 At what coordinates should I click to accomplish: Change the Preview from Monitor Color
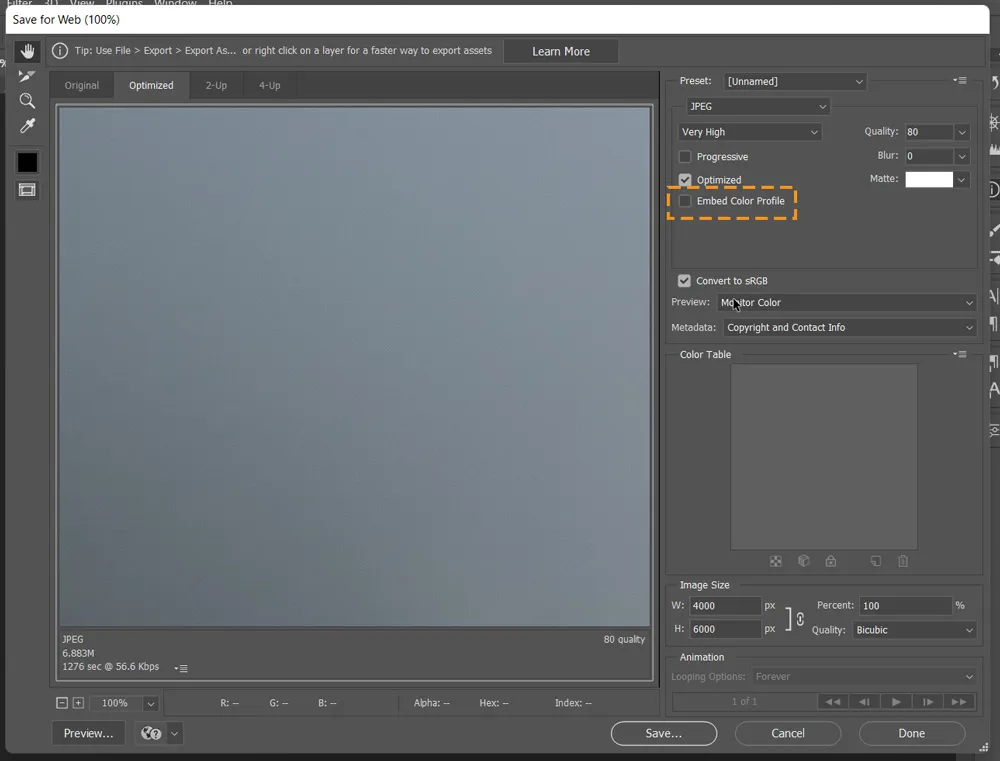coord(847,302)
